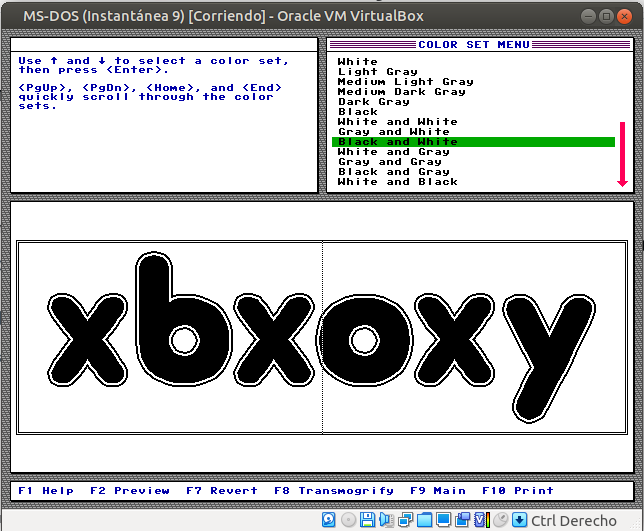Maximize the VirtualBox window
644x531 pixels.
606,16
